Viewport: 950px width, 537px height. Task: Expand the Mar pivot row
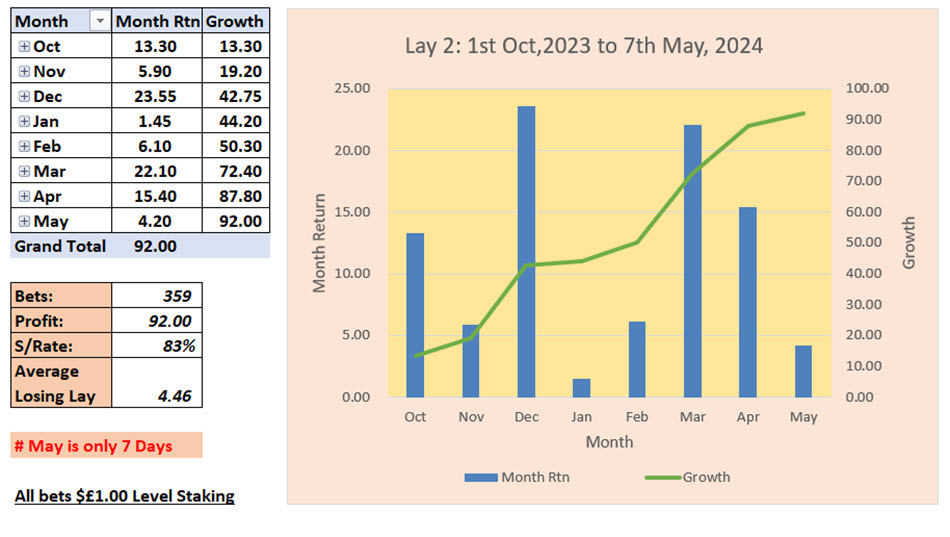(x=24, y=171)
